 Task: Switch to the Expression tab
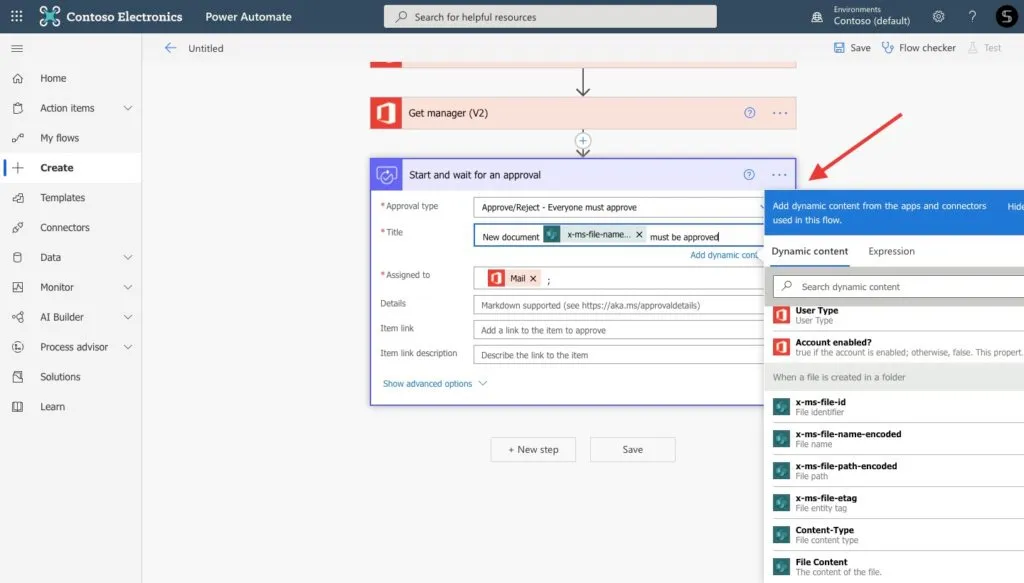click(x=891, y=251)
